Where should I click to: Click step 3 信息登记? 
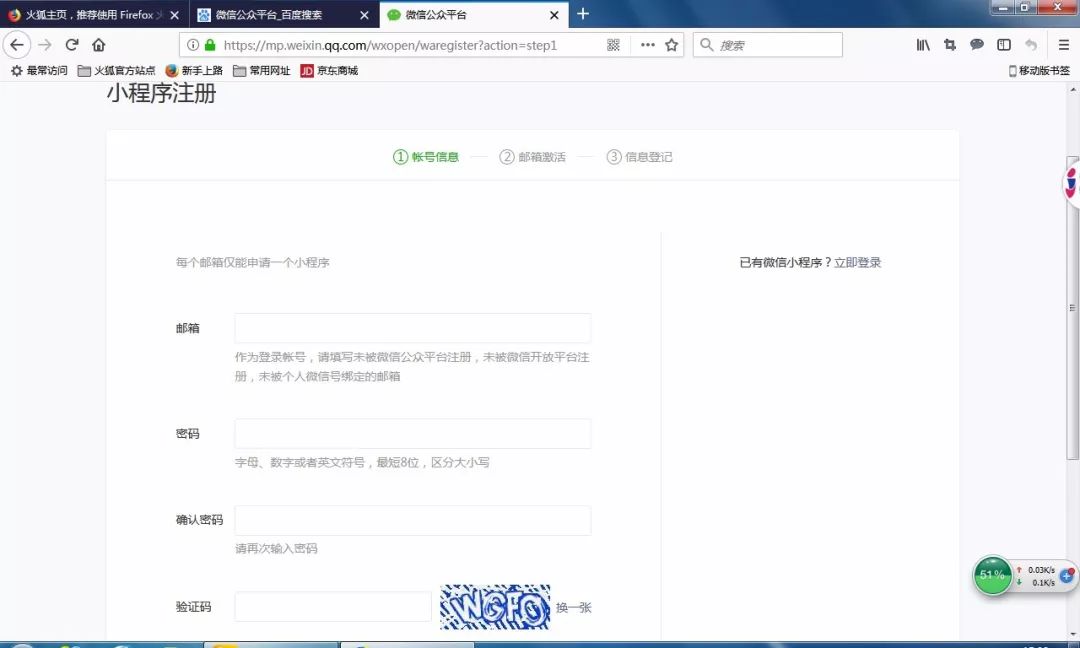tap(639, 157)
